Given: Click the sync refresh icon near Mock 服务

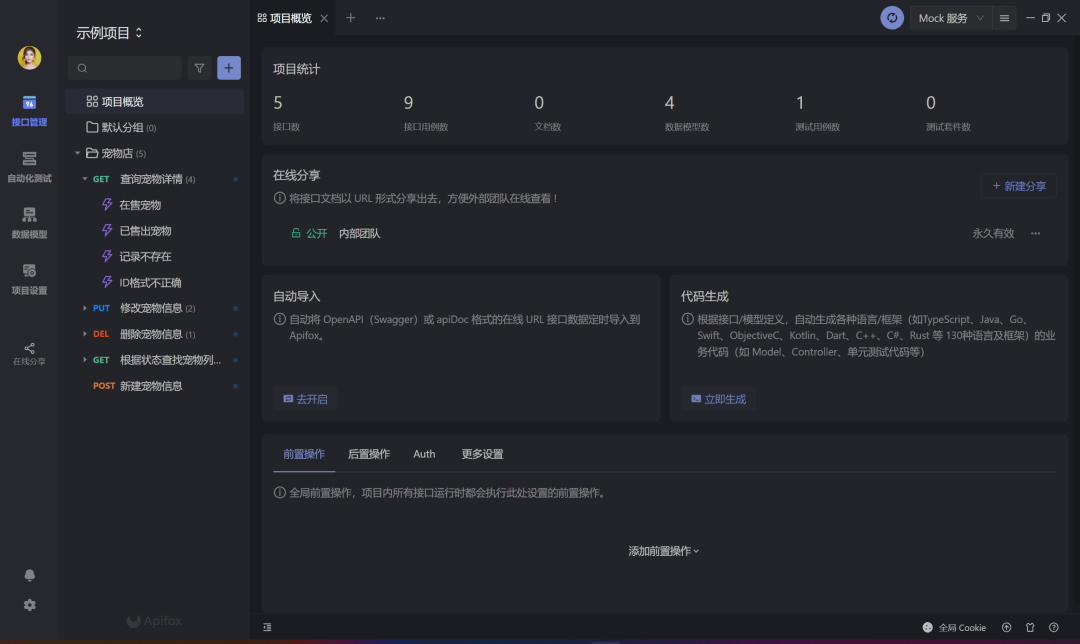Looking at the screenshot, I should tap(892, 18).
